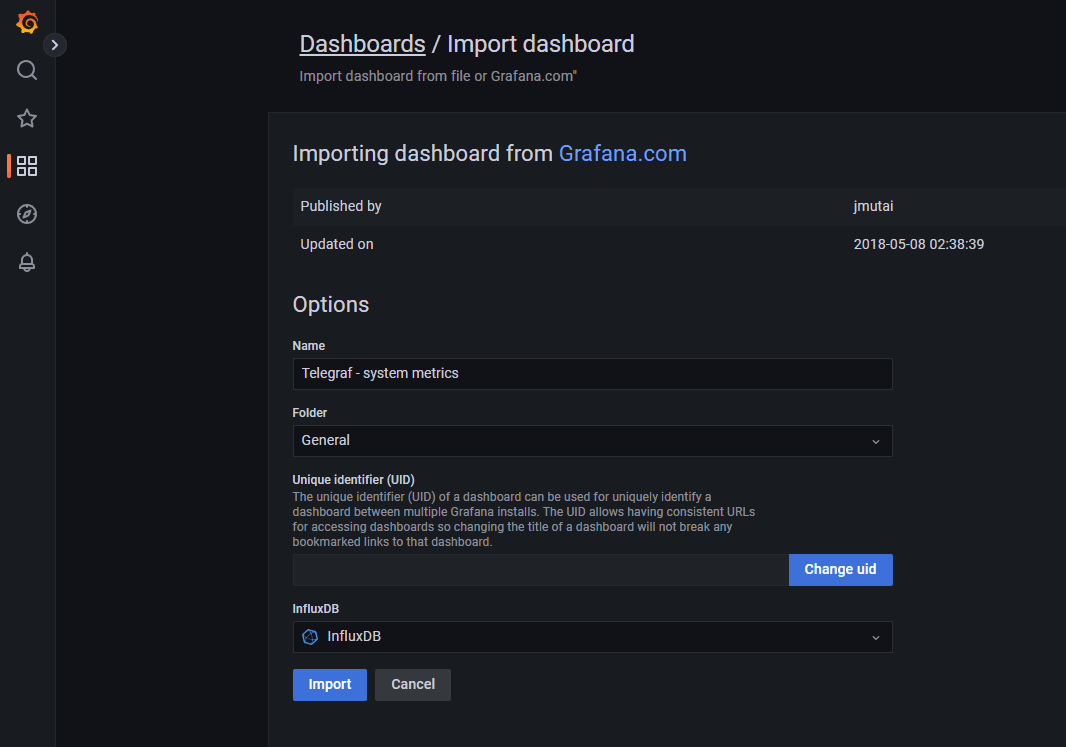Open the Folder dropdown showing General
Screen dimensions: 1066x747
[x=592, y=441]
